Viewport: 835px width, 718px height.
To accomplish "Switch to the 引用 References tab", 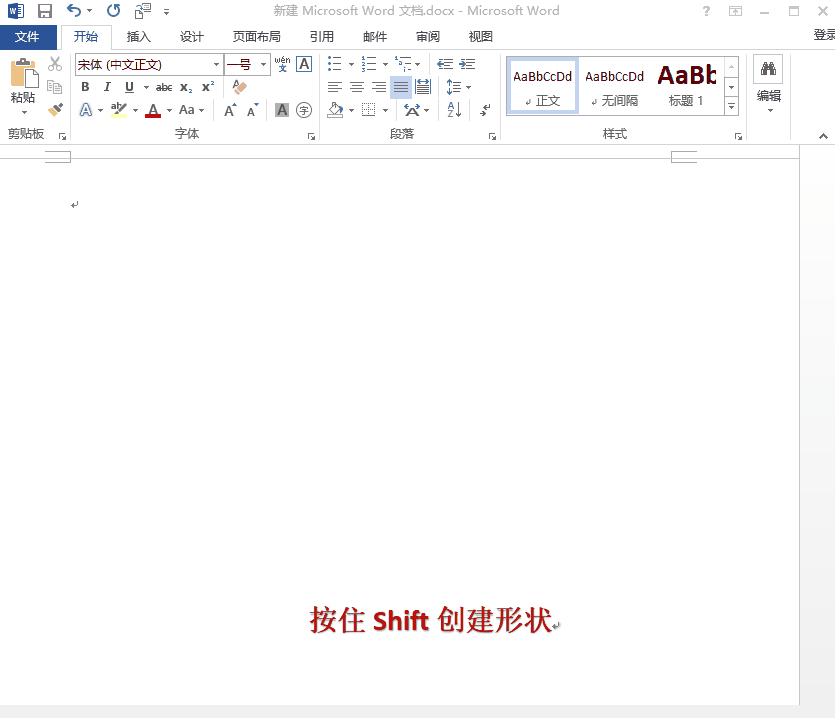I will pos(322,37).
